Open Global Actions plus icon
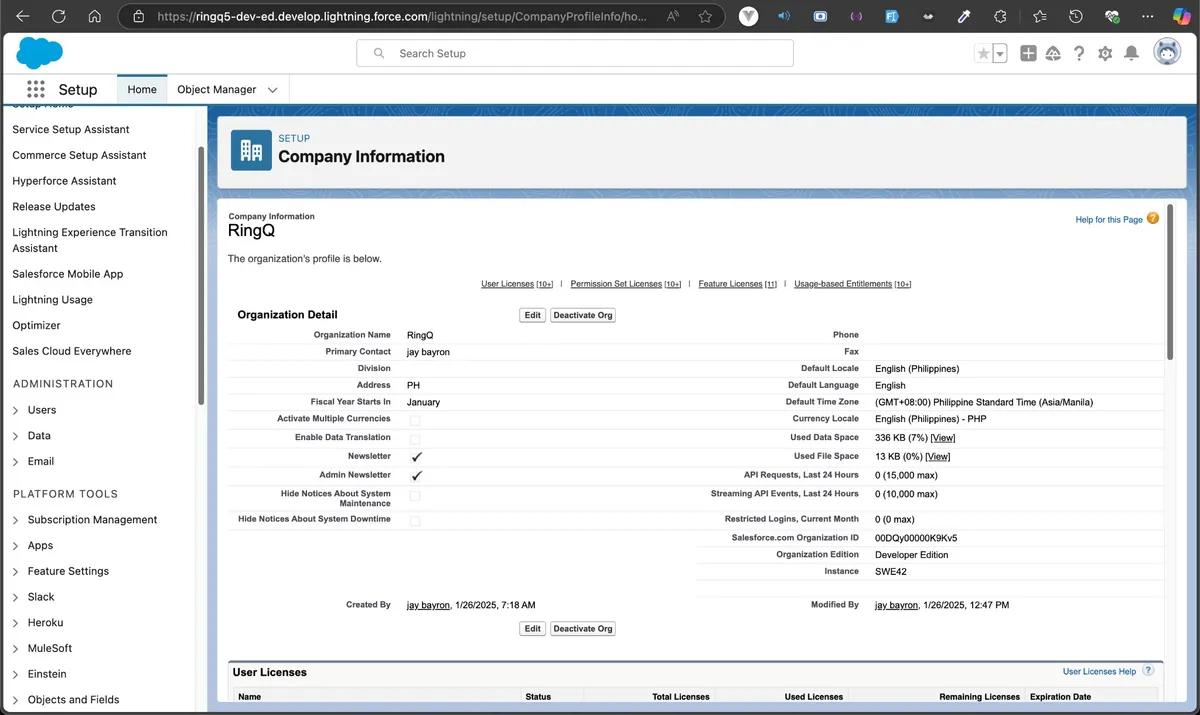The image size is (1200, 715). click(1028, 54)
